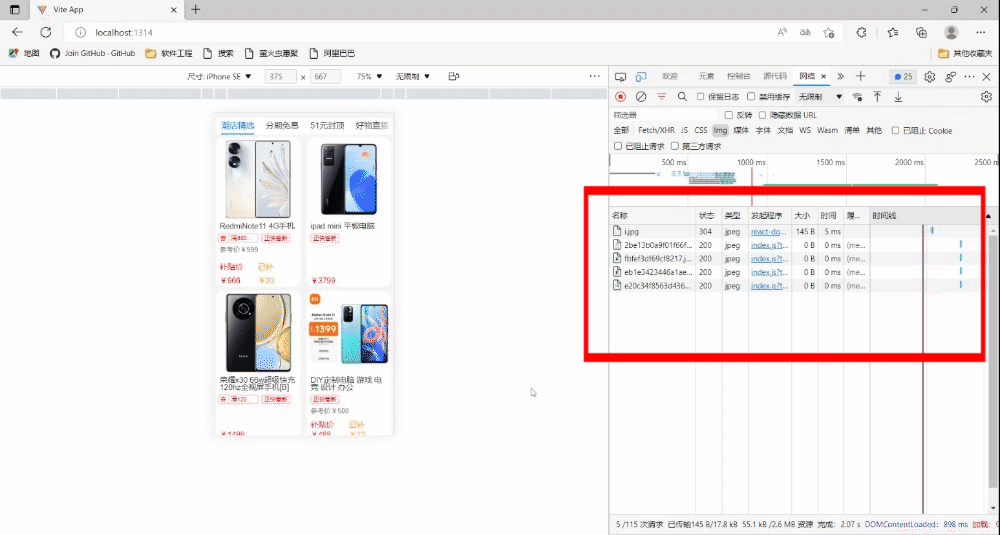Open the iPhone SE device dropdown
Viewport: 1000px width, 535px height.
(x=219, y=77)
